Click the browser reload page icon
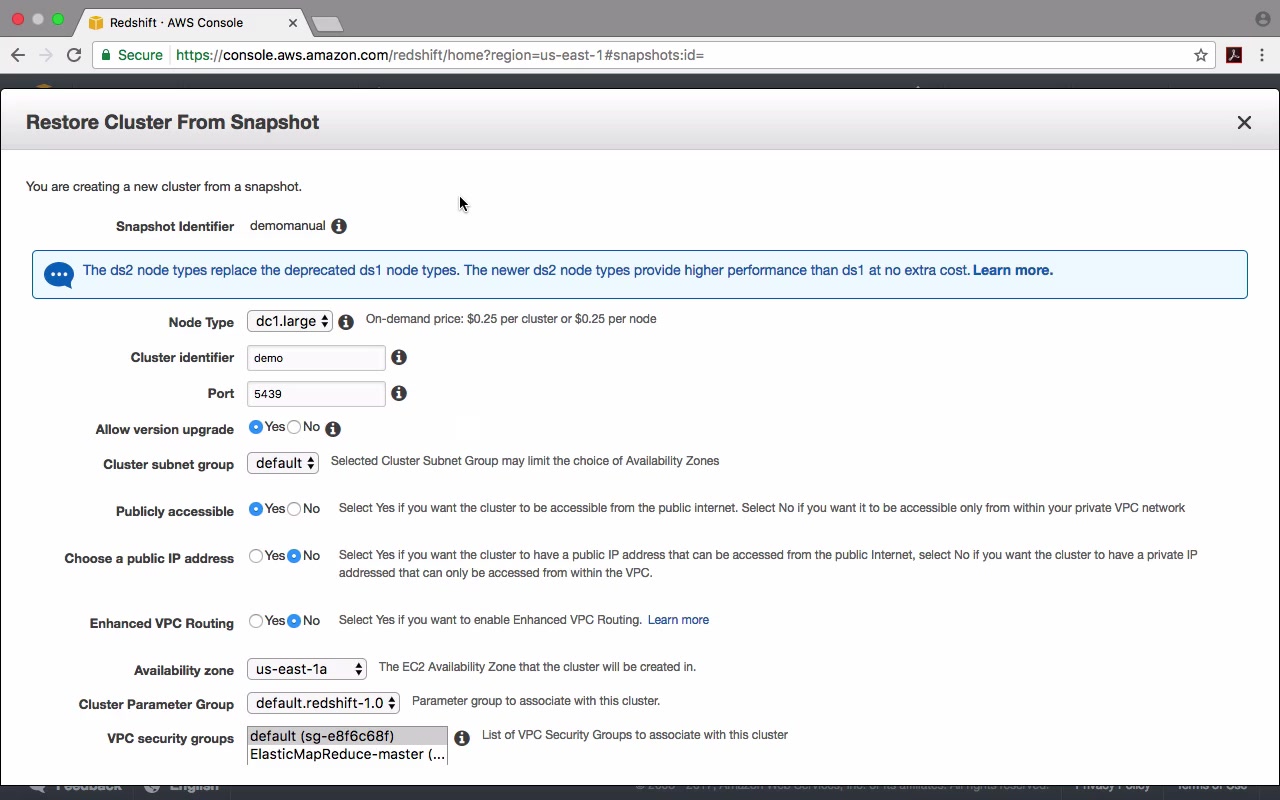This screenshot has width=1280, height=800. tap(74, 55)
